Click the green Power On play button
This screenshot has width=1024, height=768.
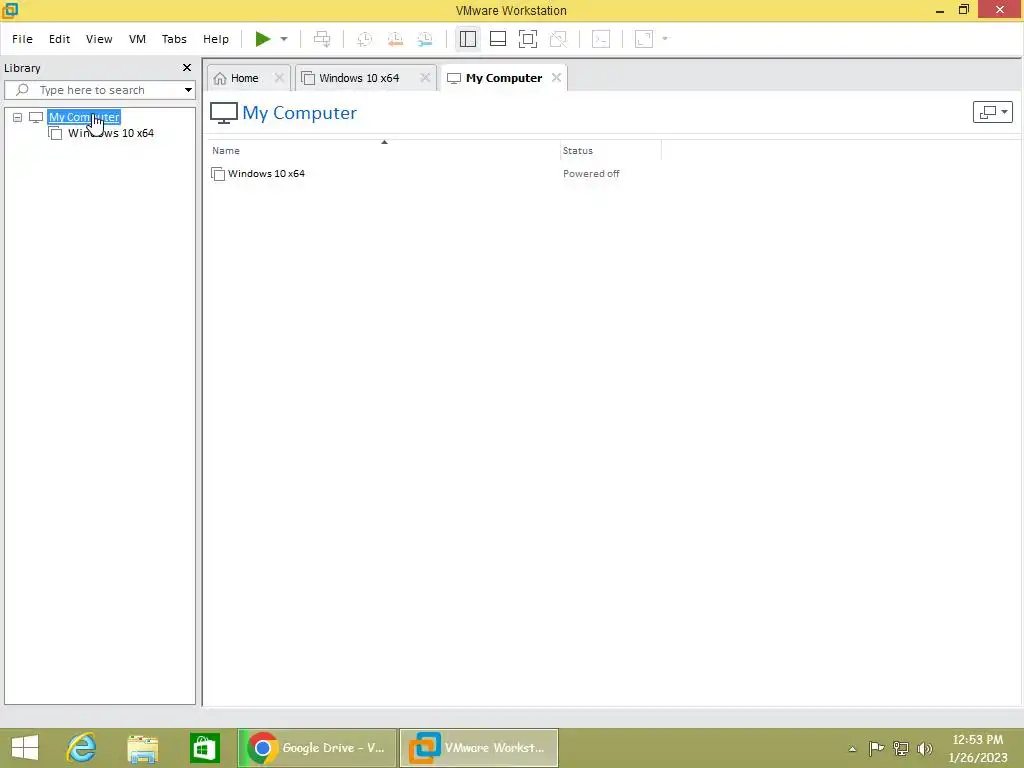tap(263, 39)
